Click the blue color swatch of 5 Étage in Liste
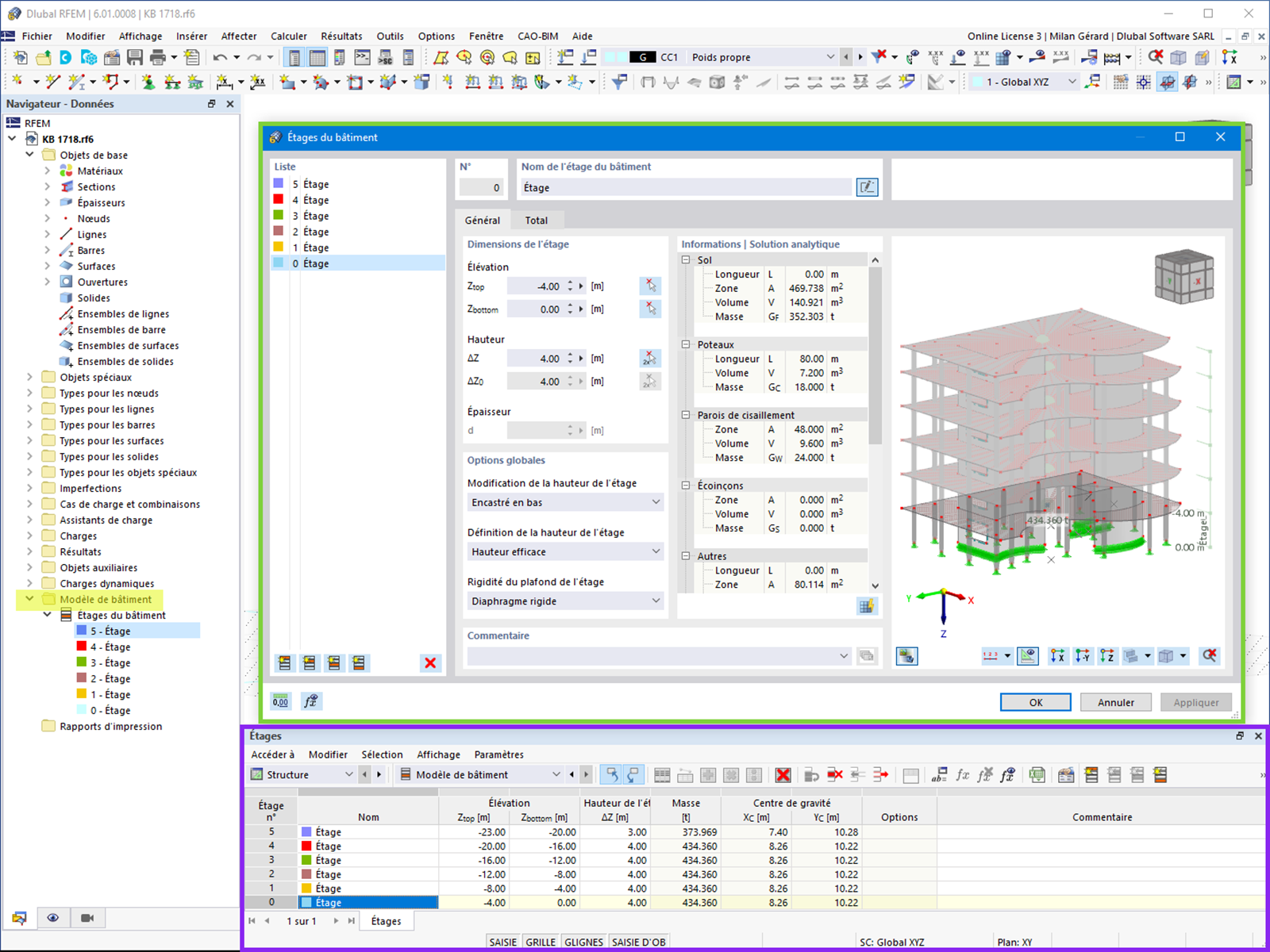The image size is (1270, 952). (278, 184)
